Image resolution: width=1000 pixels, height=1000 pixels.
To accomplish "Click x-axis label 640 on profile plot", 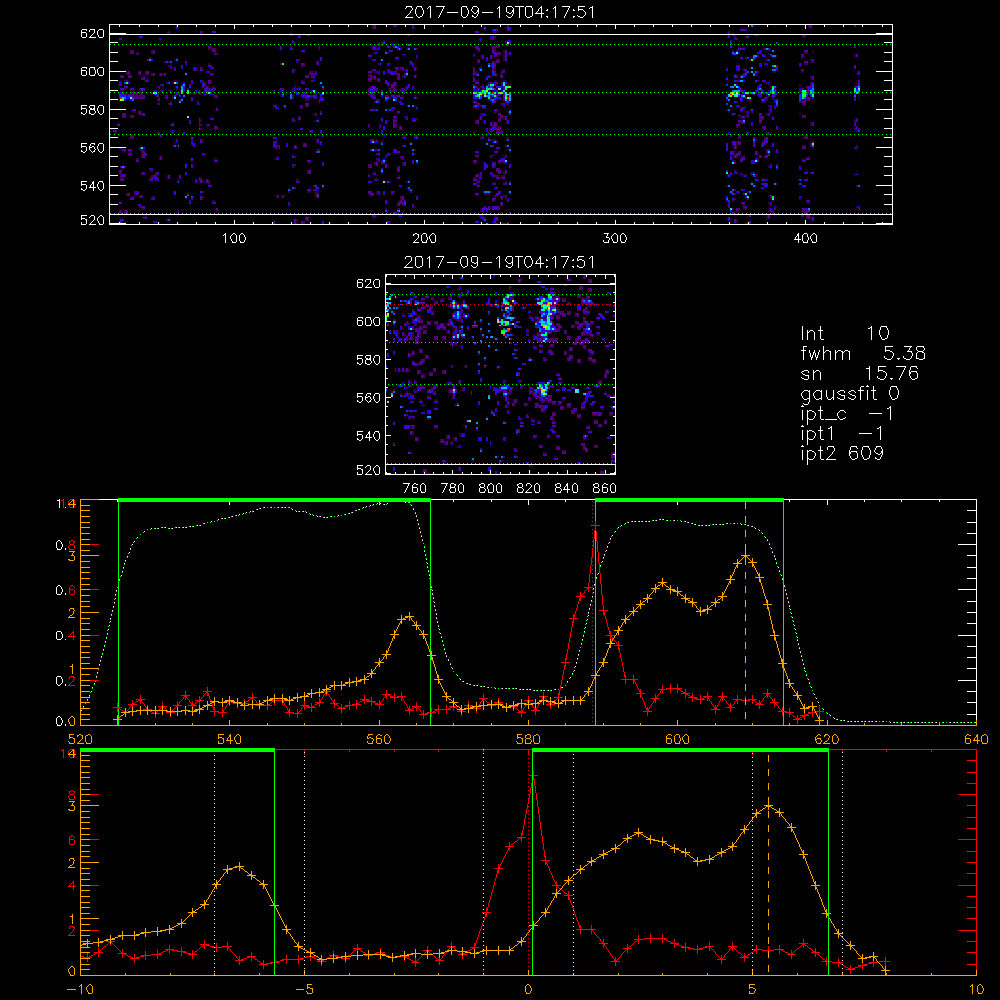I will tap(976, 739).
